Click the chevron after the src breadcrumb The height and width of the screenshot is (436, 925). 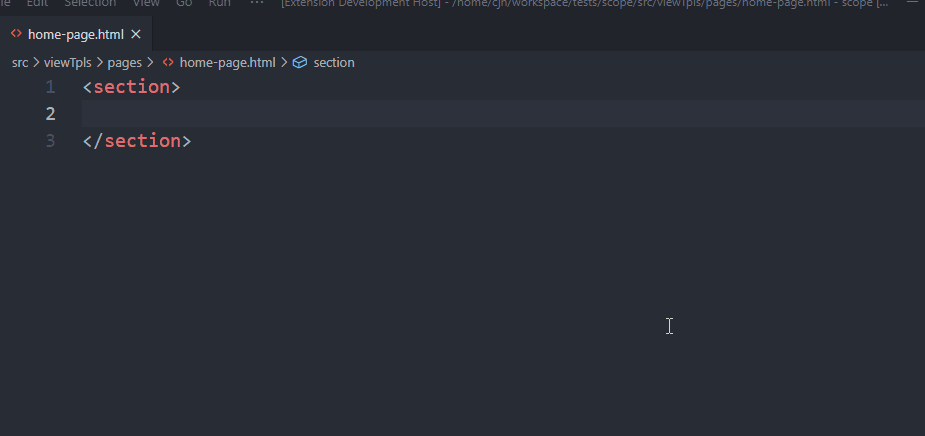click(x=36, y=63)
